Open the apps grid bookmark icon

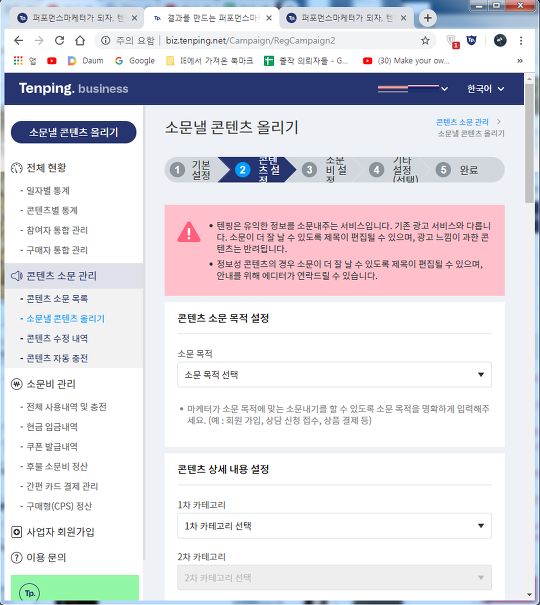pos(18,61)
